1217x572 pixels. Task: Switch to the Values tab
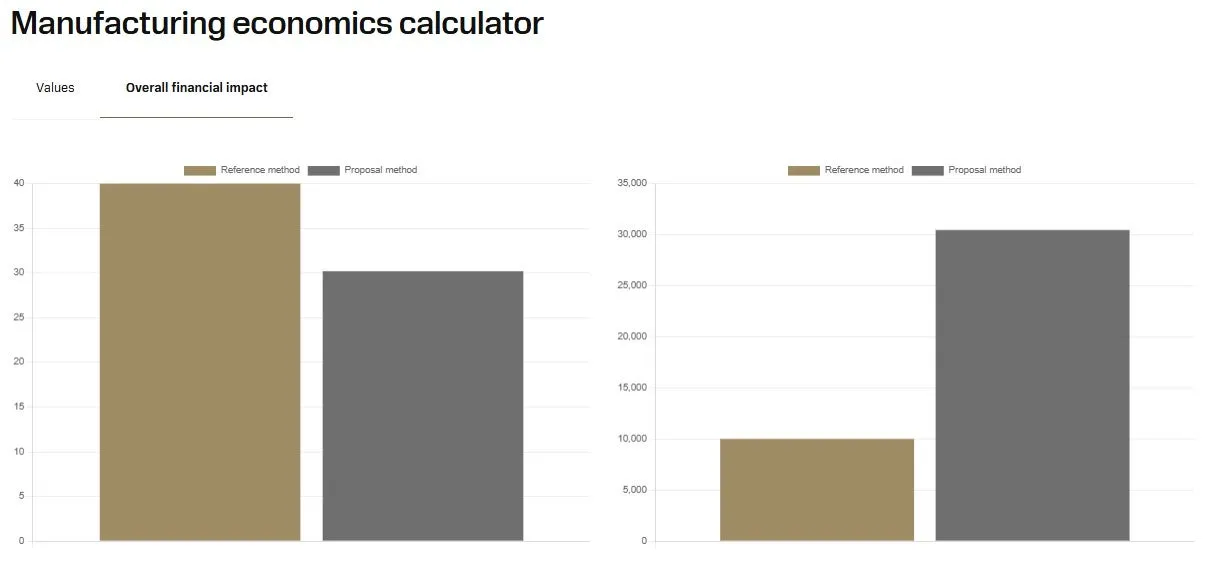pyautogui.click(x=55, y=88)
